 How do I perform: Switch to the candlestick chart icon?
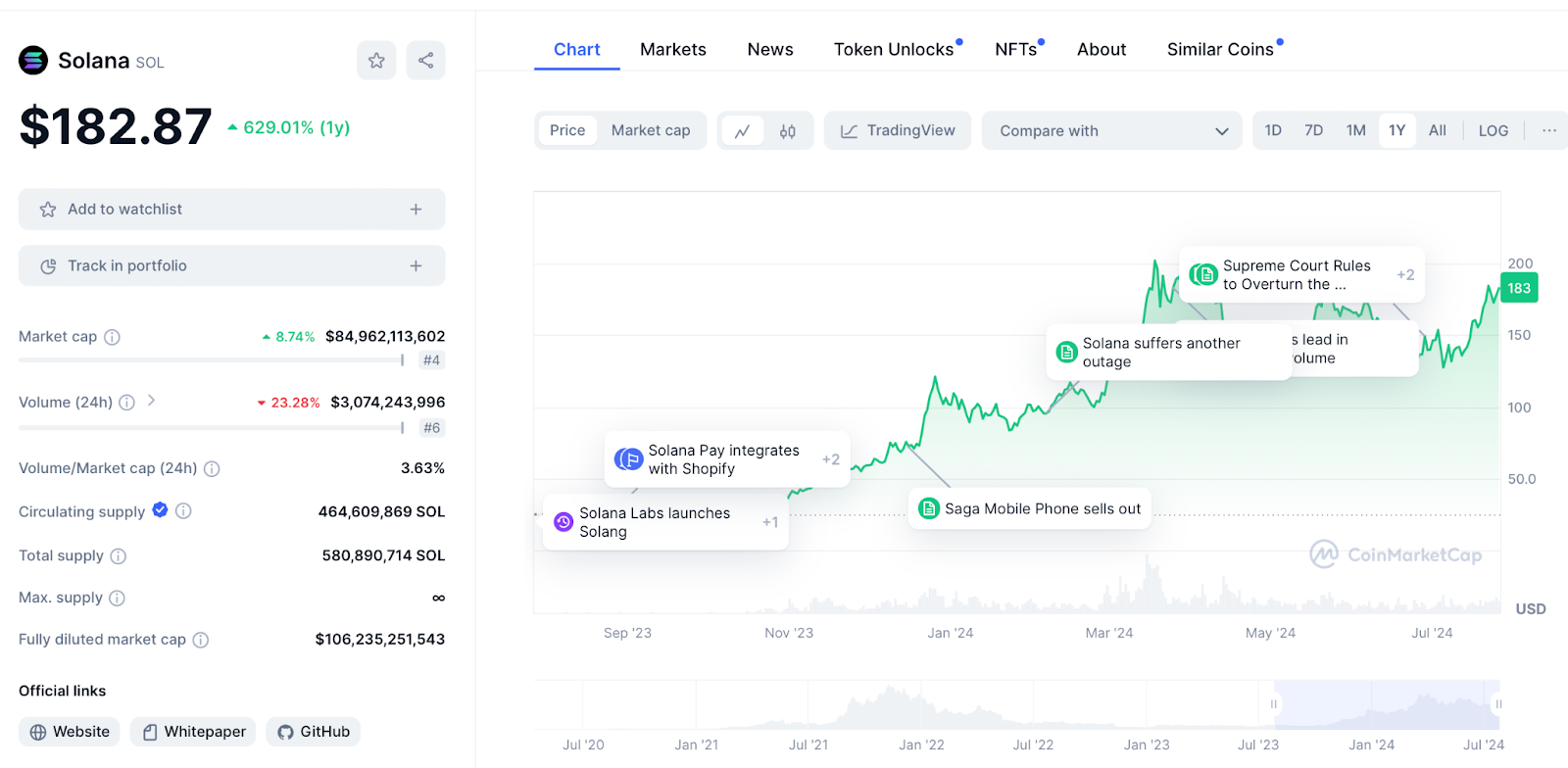(x=788, y=131)
